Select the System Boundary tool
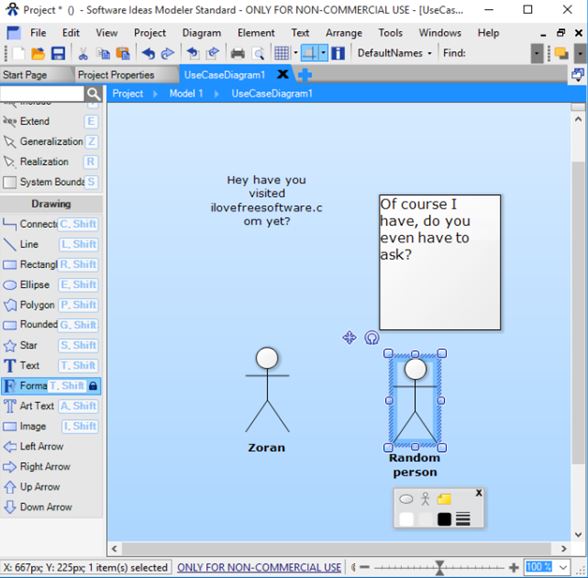 pos(50,182)
